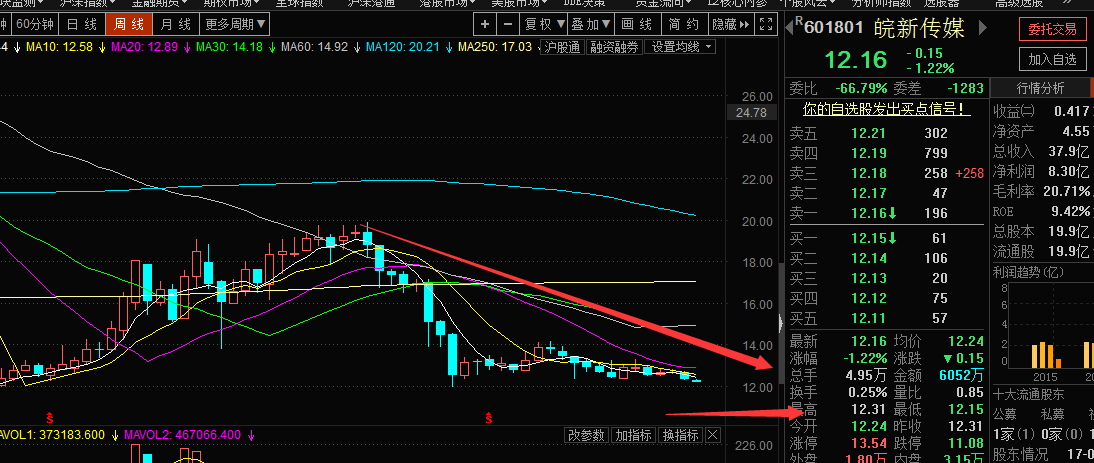This screenshot has width=1094, height=463.
Task: Click the MA60: 14.92 label
Action: coord(315,47)
